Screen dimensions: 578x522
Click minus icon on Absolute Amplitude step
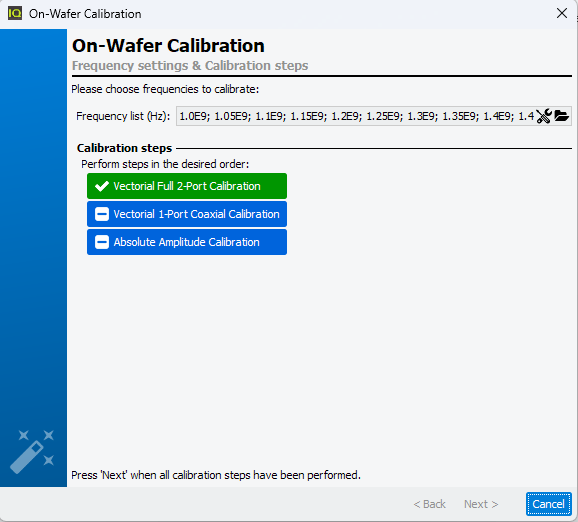coord(102,242)
